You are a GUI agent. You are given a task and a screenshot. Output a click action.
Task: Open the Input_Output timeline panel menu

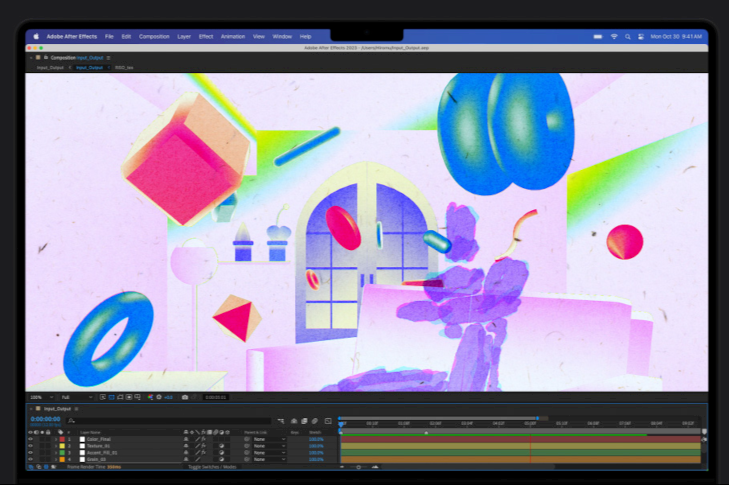point(76,409)
